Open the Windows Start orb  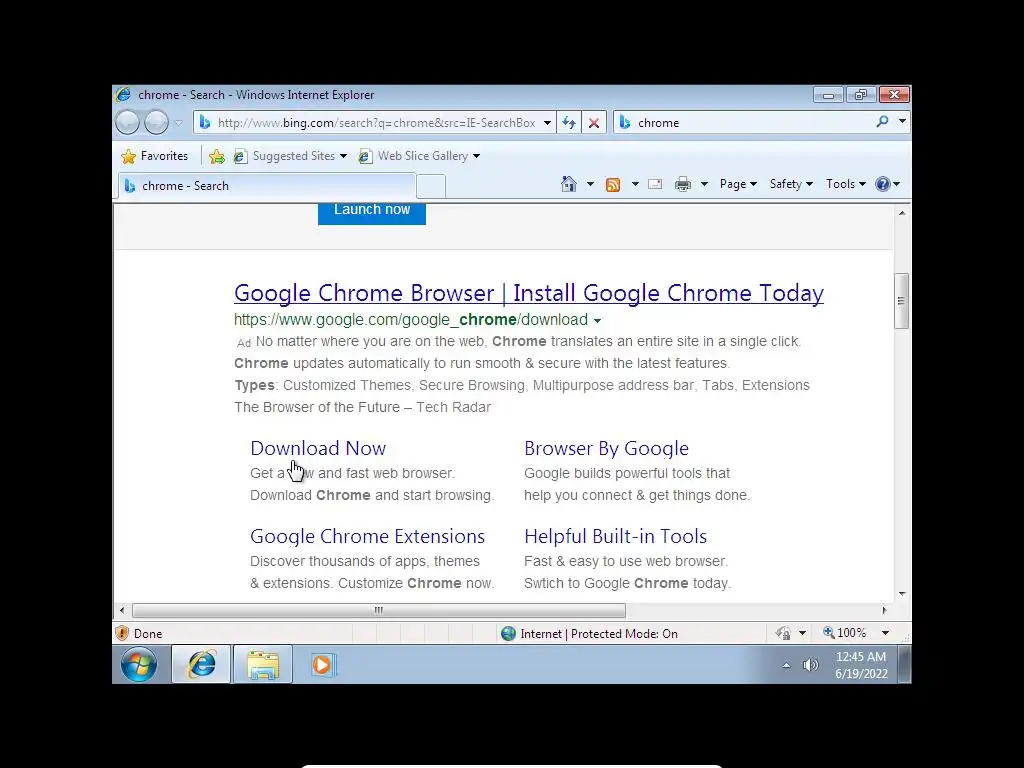click(x=139, y=665)
